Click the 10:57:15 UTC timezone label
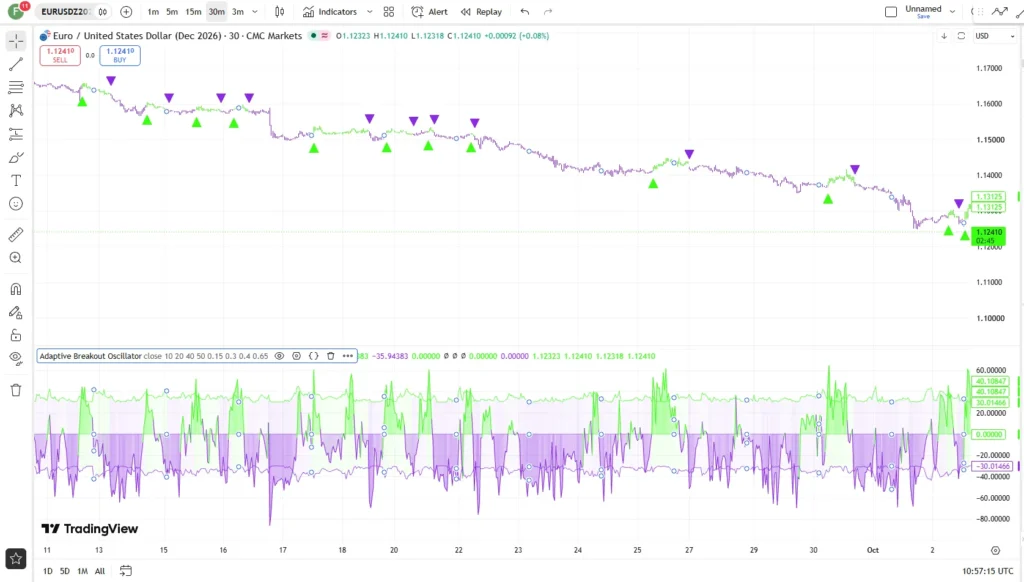1024x582 pixels. (x=987, y=571)
